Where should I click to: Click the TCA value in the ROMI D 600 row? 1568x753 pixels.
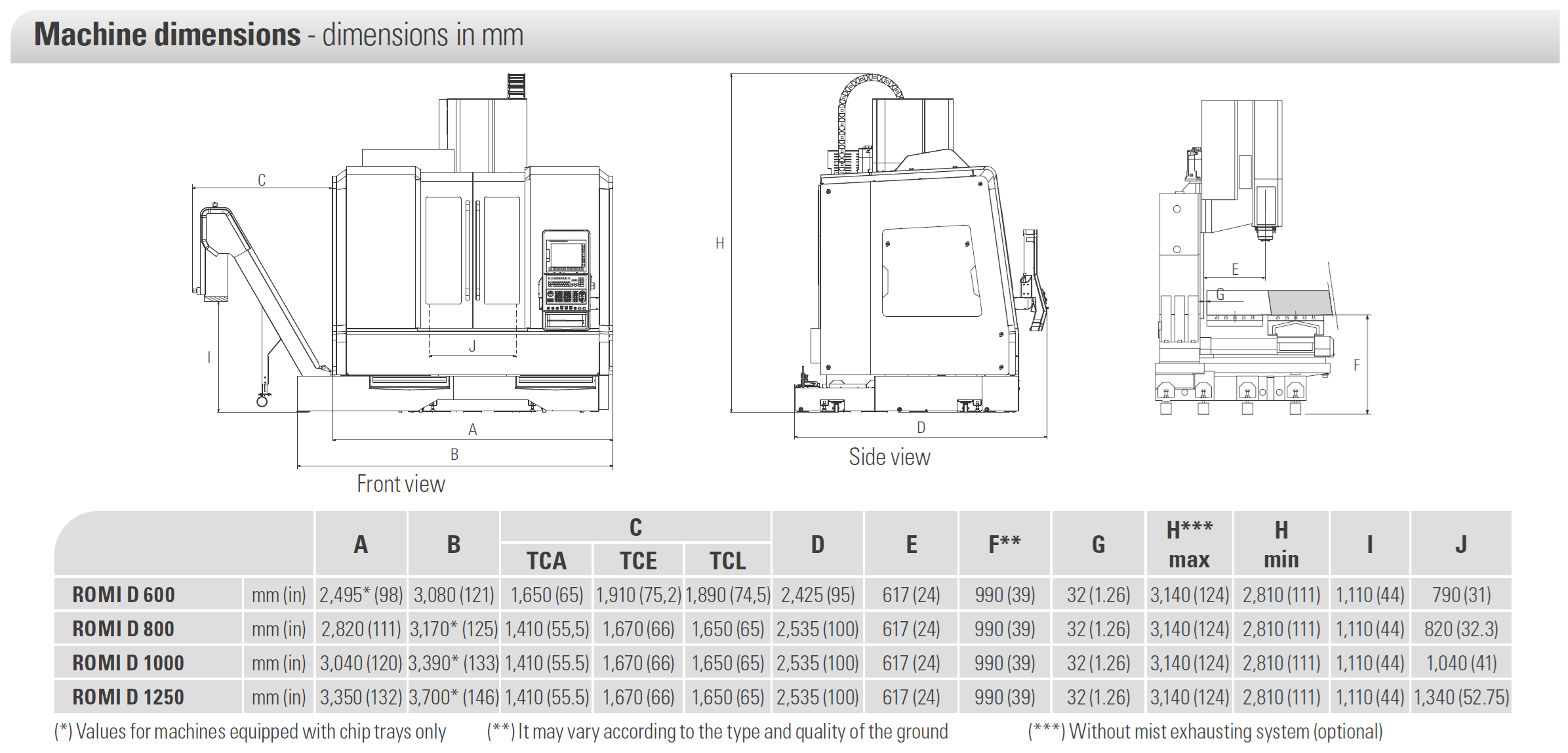pyautogui.click(x=547, y=595)
